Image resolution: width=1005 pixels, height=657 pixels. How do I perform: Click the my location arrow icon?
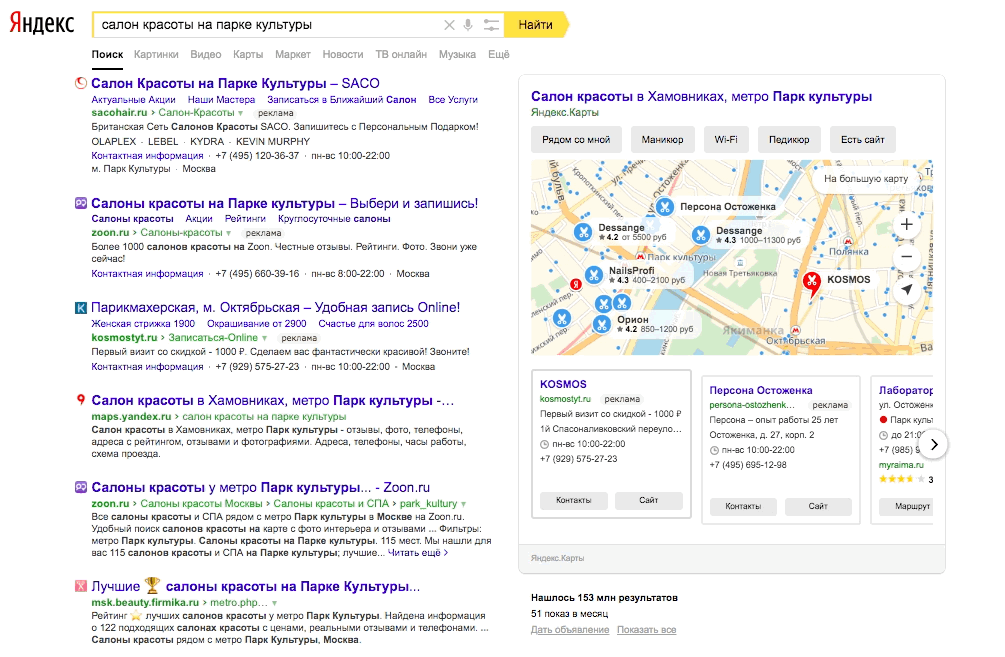(x=906, y=290)
